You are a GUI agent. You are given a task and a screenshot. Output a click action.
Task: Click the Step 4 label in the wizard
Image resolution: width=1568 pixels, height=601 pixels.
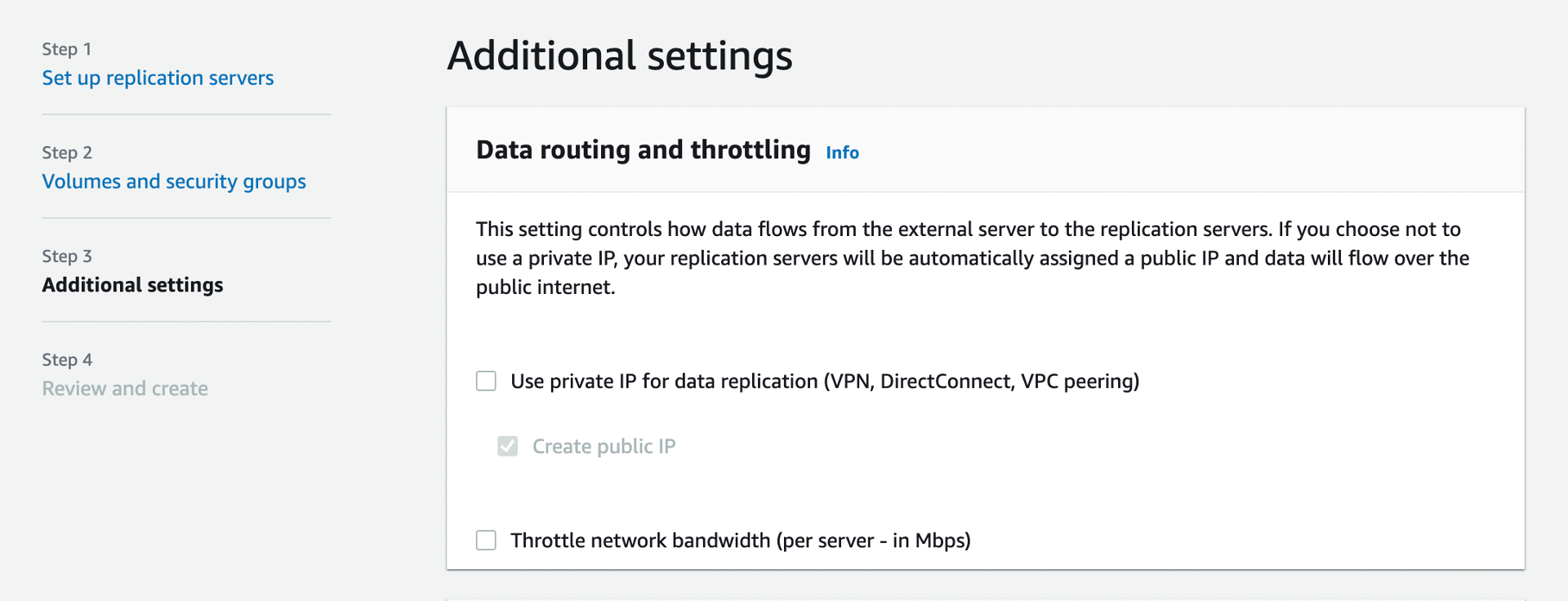tap(67, 360)
